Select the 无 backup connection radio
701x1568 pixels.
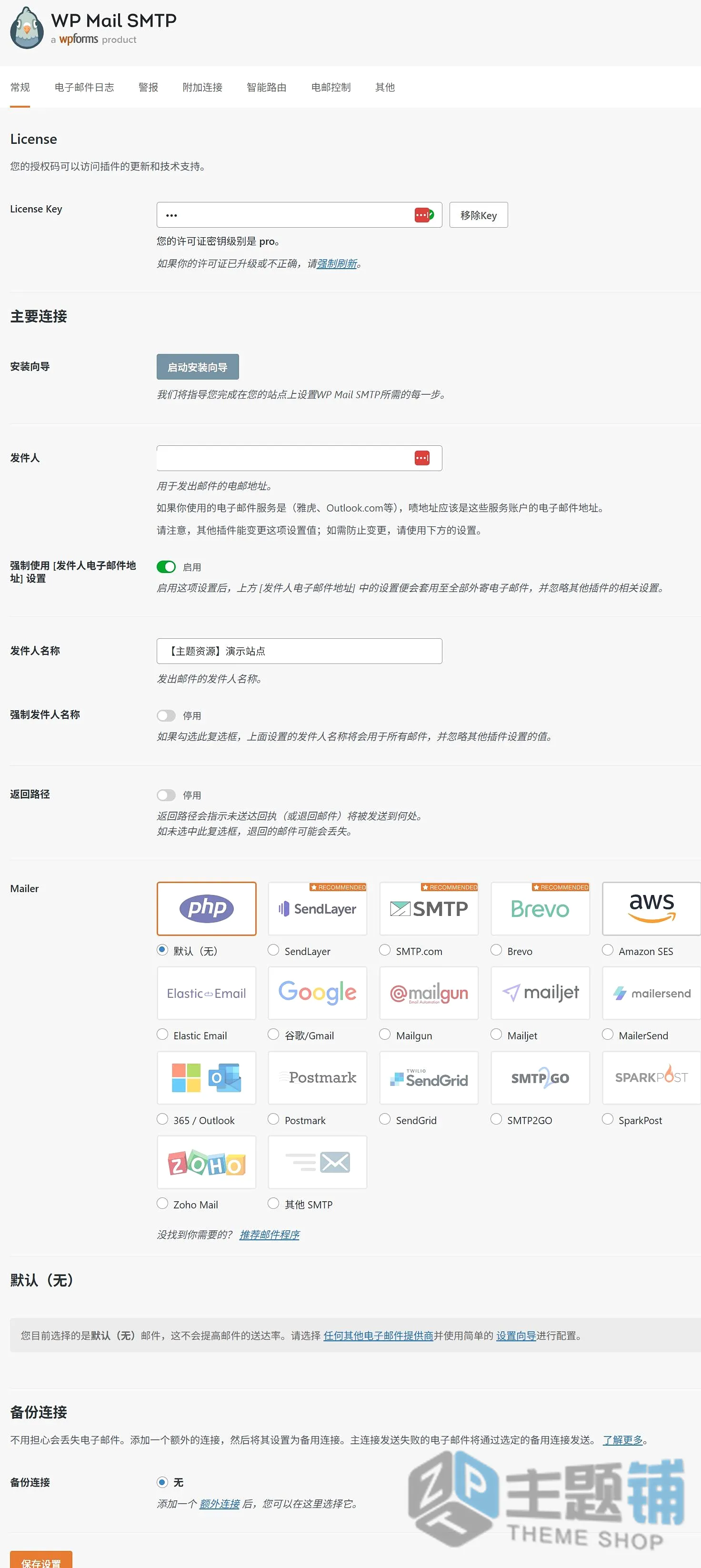click(x=162, y=1482)
